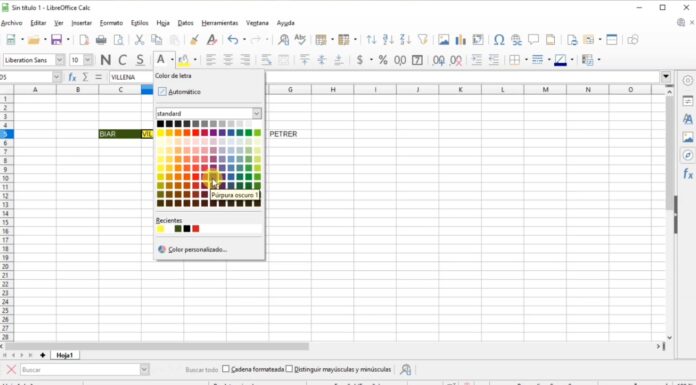Image resolution: width=696 pixels, height=385 pixels.
Task: Open the Herramientas menu
Action: point(220,23)
